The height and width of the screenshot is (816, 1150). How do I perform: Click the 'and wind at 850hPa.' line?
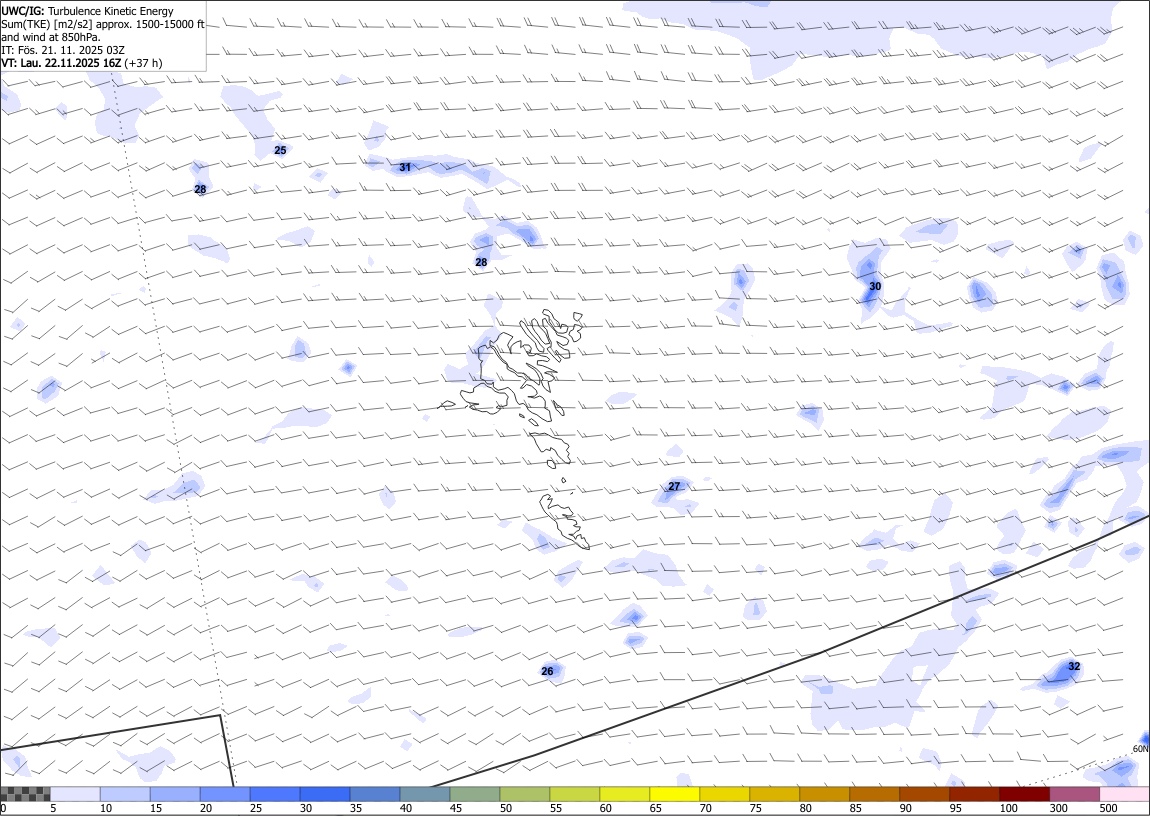(51, 37)
